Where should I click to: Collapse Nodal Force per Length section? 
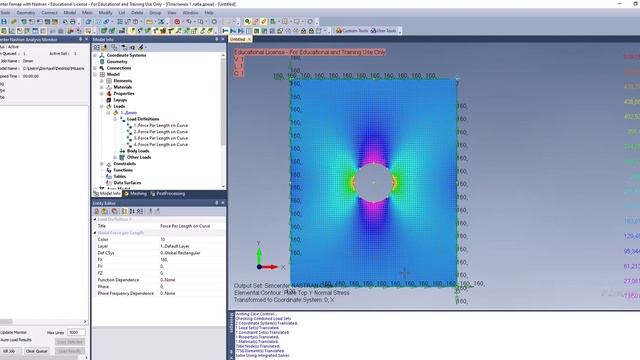(95, 233)
